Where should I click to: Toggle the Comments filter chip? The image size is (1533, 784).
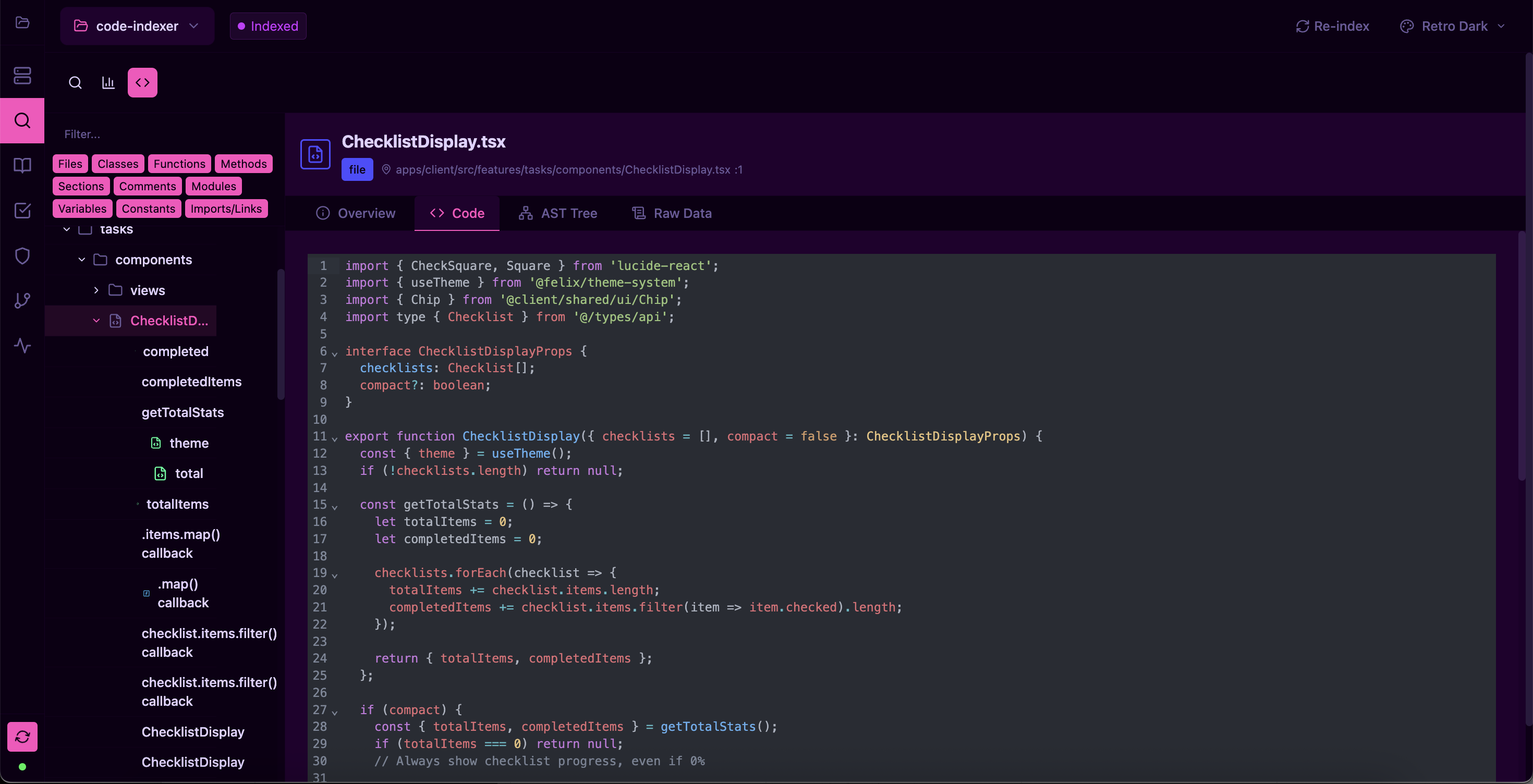tap(147, 186)
